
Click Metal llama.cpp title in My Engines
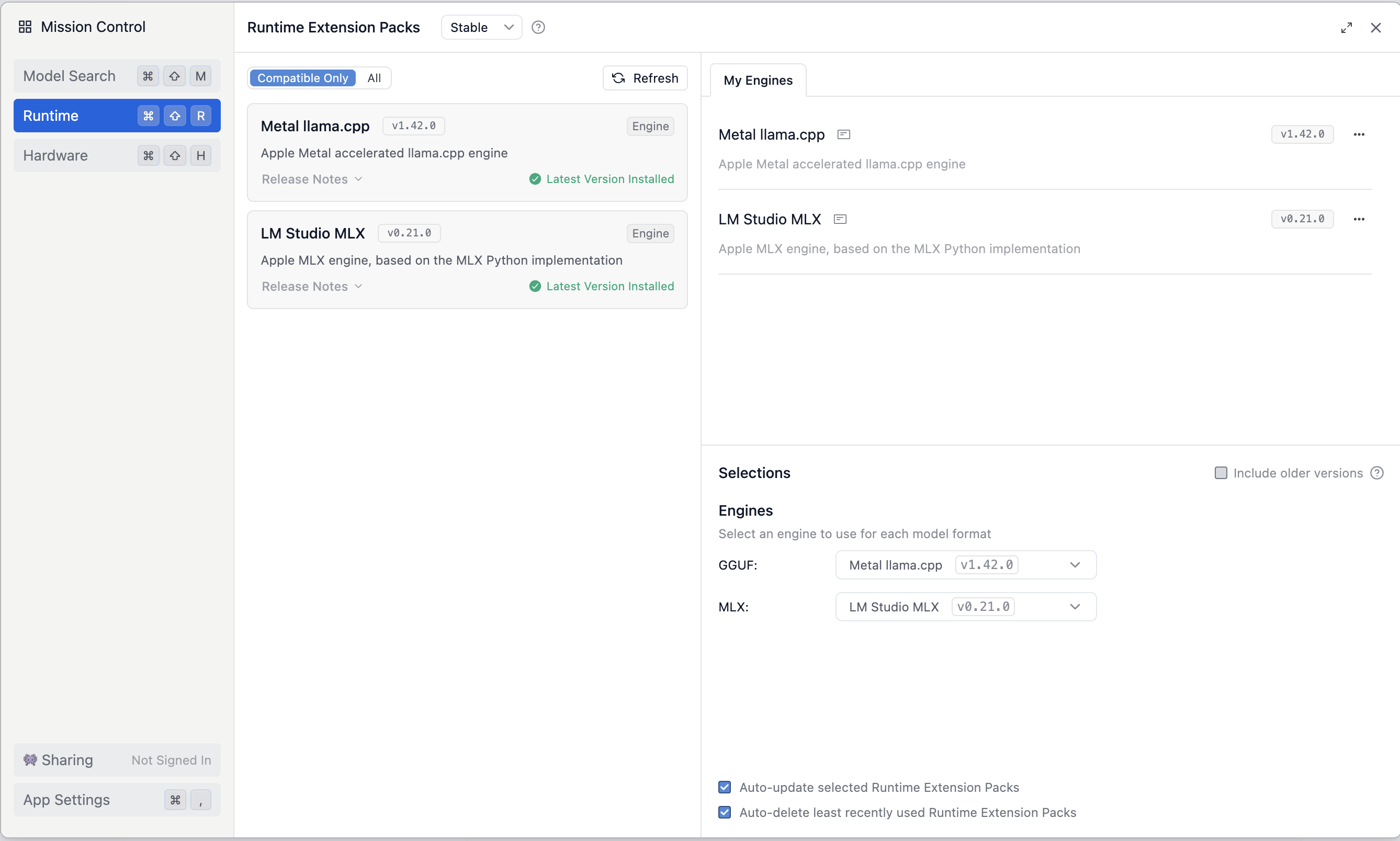771,134
